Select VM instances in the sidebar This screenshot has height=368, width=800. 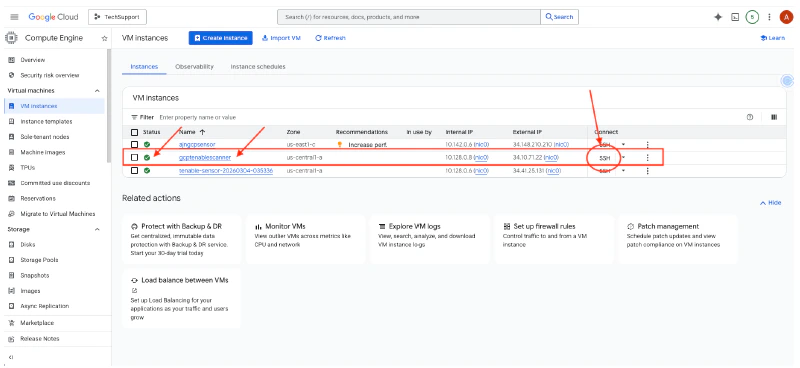point(54,106)
